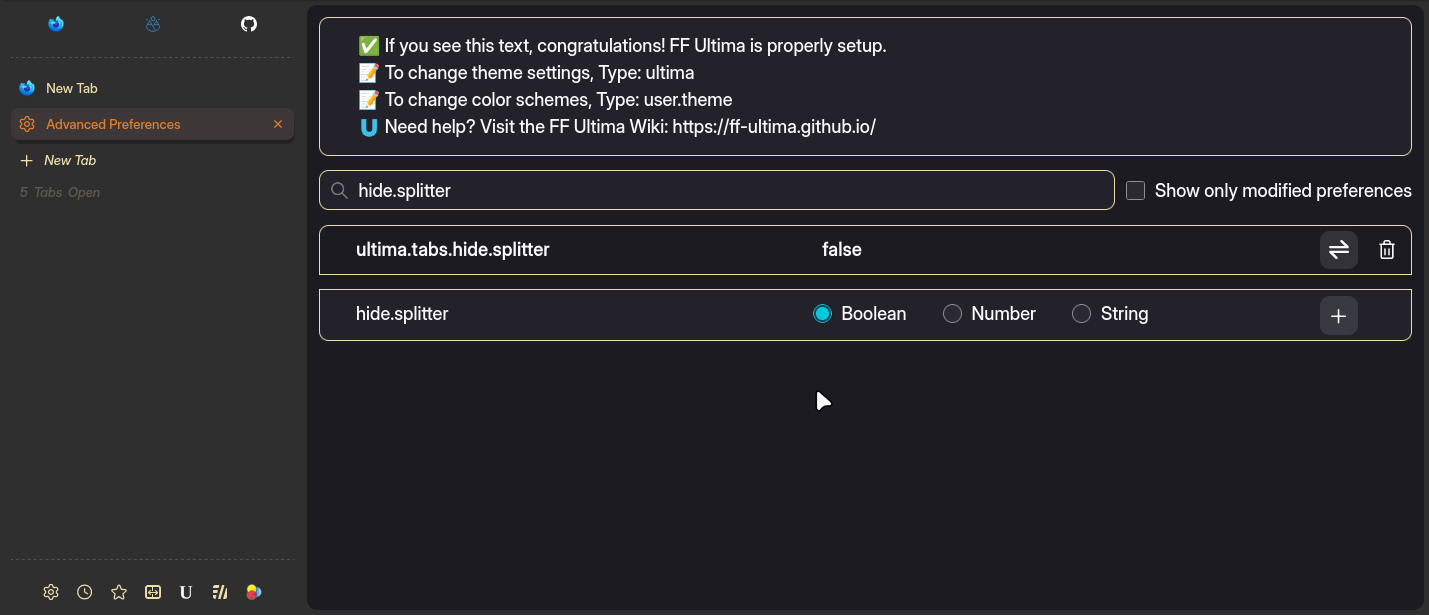Screen dimensions: 1429x615
Task: Click the split-view icon in bottom toolbar
Action: point(153,592)
